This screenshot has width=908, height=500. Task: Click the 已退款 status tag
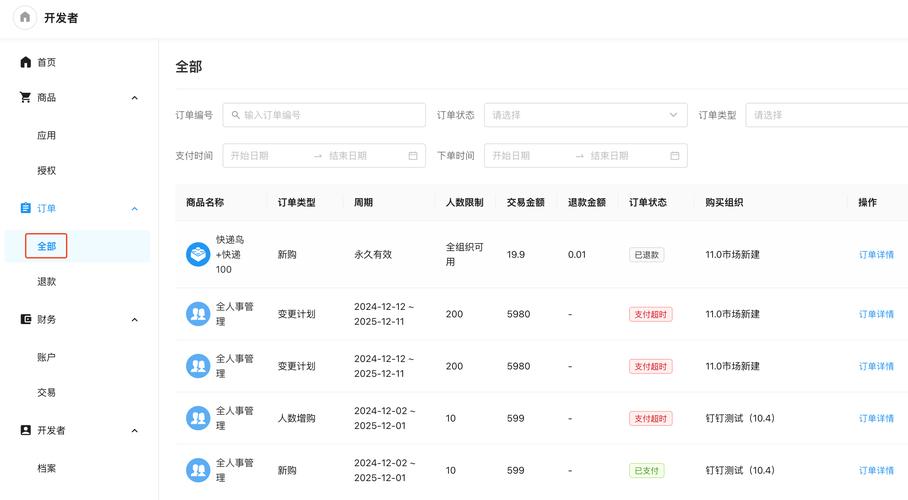pyautogui.click(x=647, y=254)
